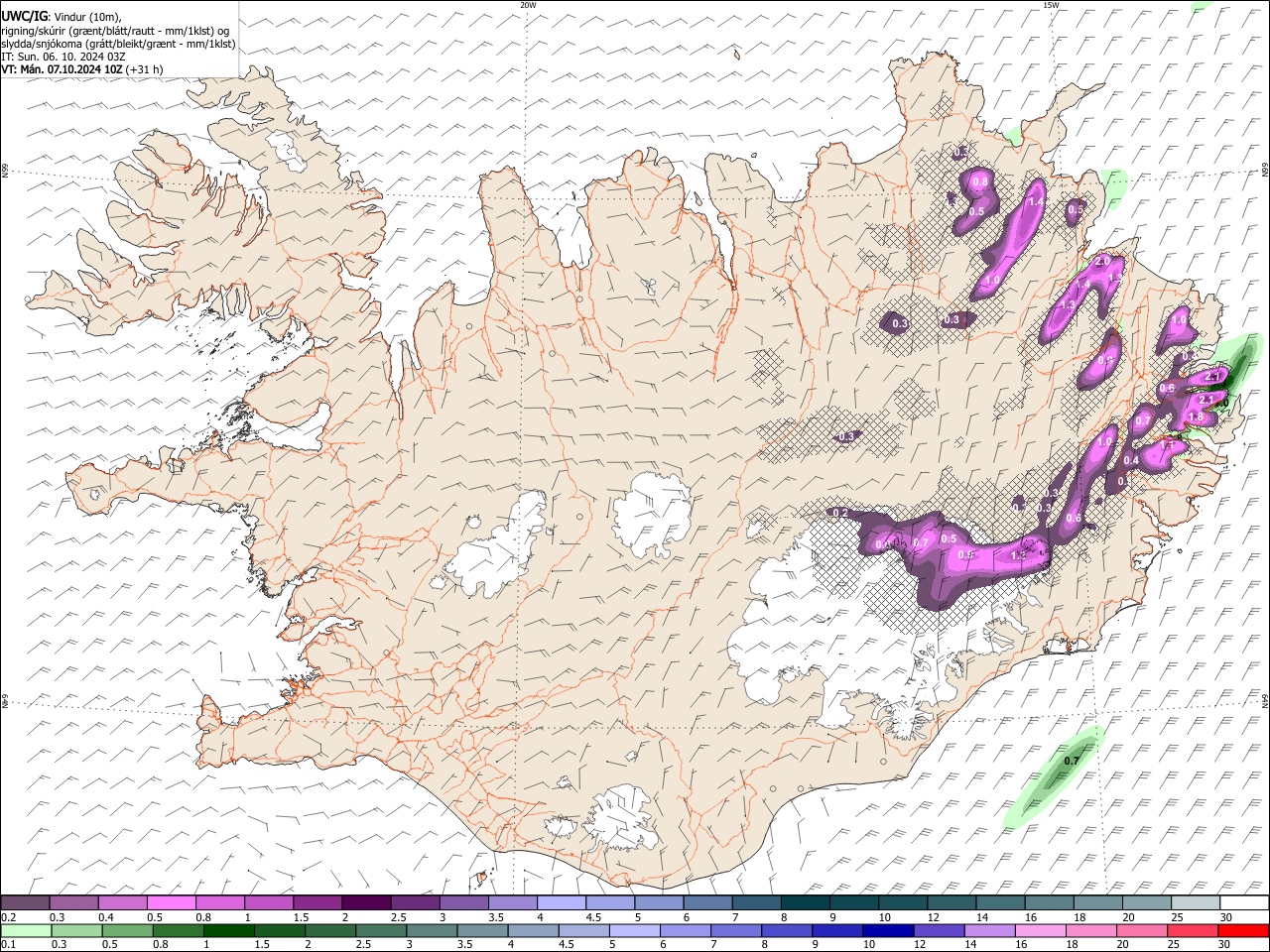Click the dark purple 2 swatch in snow legend
This screenshot has width=1270, height=952.
coord(366,903)
